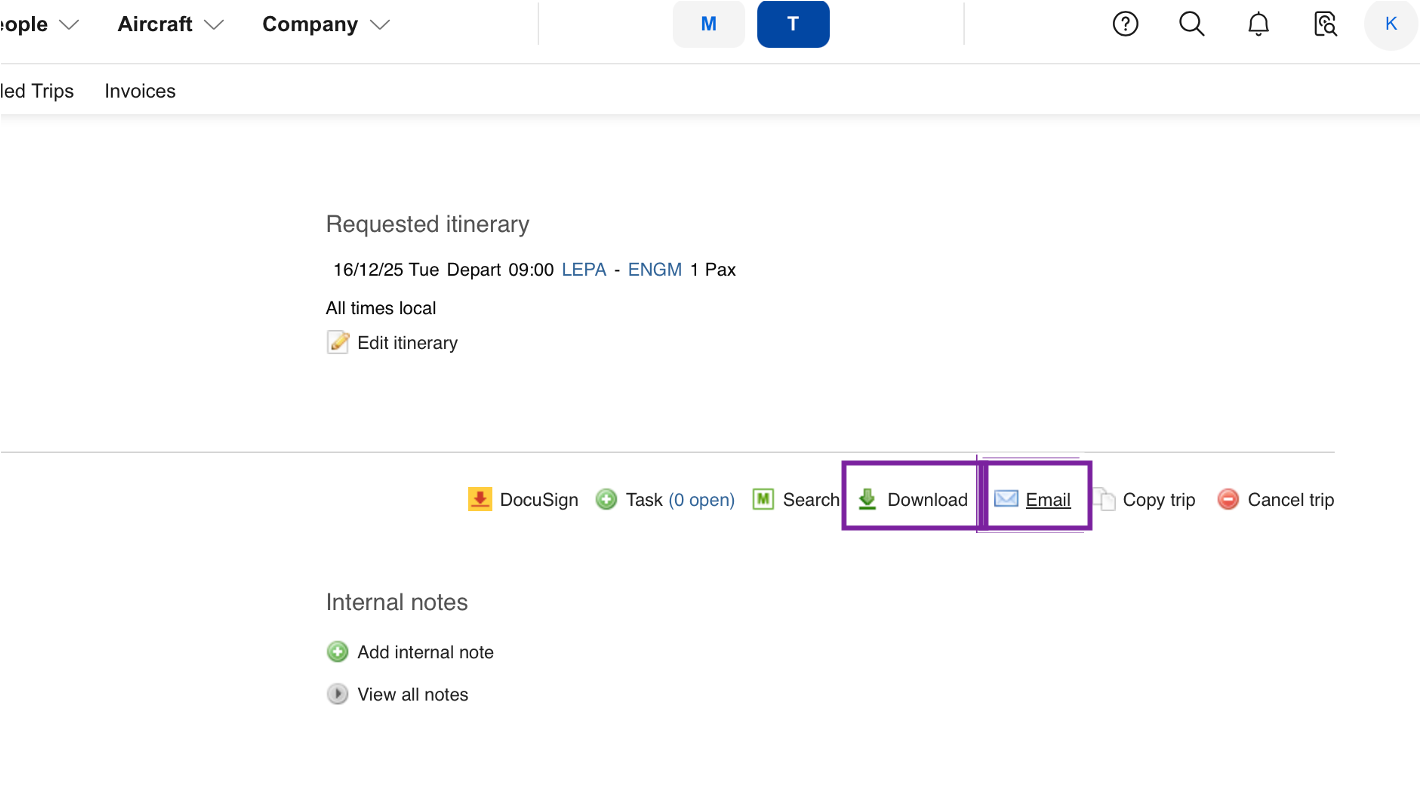The image size is (1420, 810).
Task: Click the document search icon
Action: point(1325,24)
